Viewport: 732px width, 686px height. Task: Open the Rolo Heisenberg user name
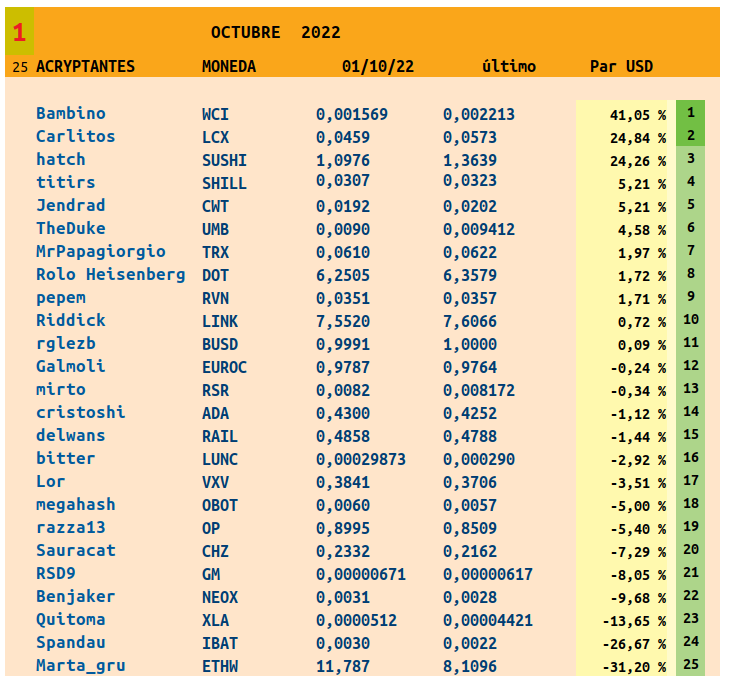(110, 274)
